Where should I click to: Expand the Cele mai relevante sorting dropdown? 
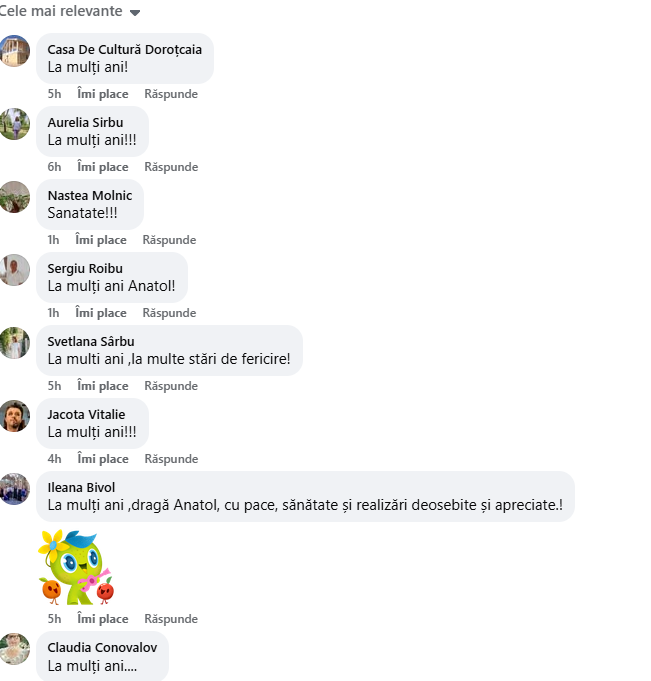(x=69, y=11)
